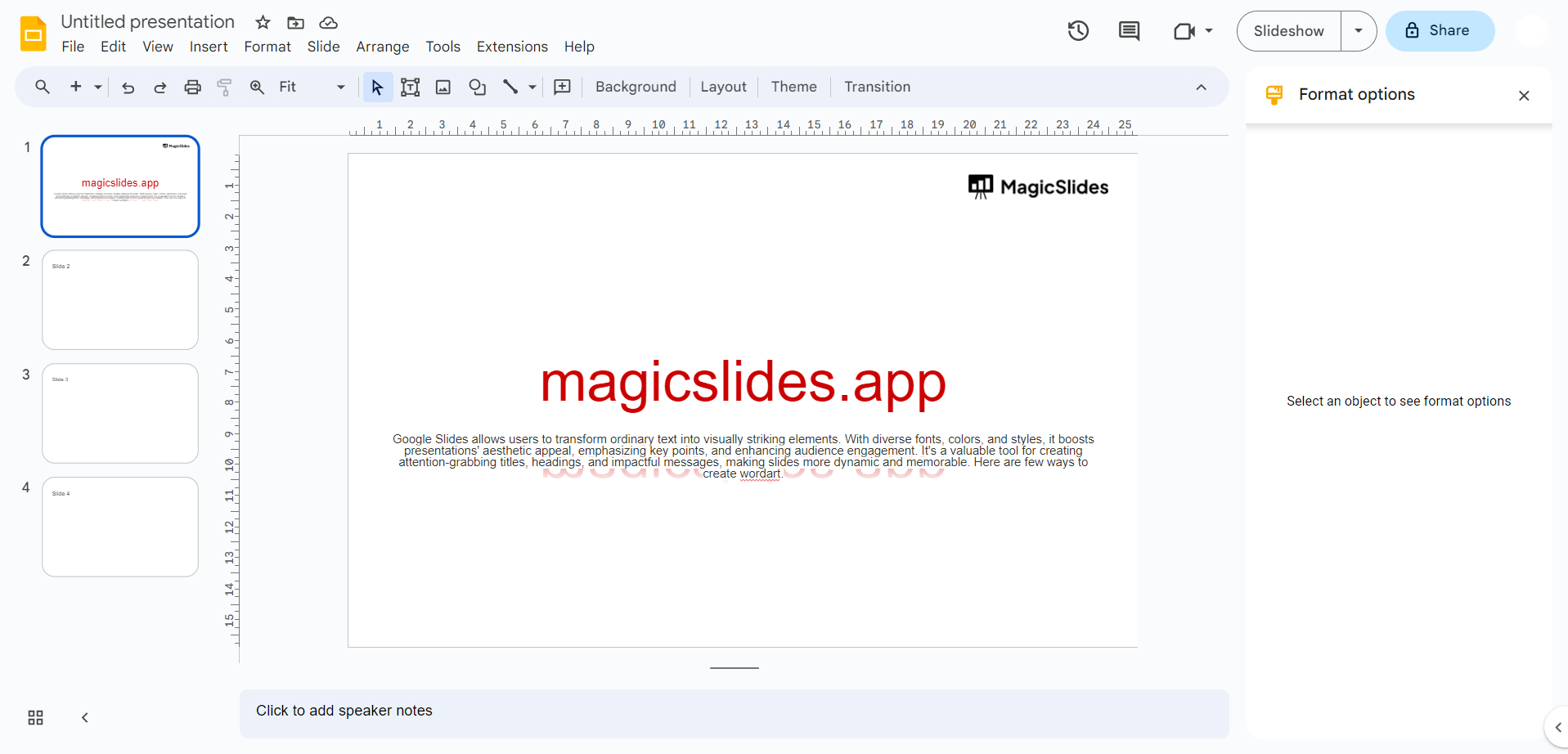Screen dimensions: 1568x754
Task: Show the side panel arrow
Action: coord(1557,727)
